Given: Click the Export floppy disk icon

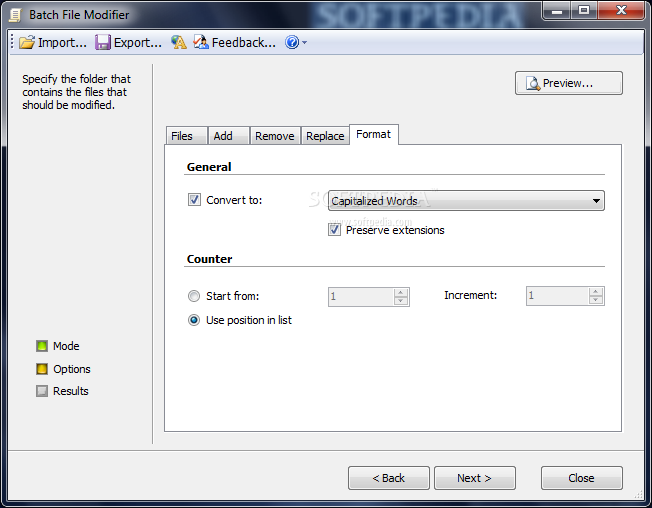Looking at the screenshot, I should pyautogui.click(x=103, y=42).
